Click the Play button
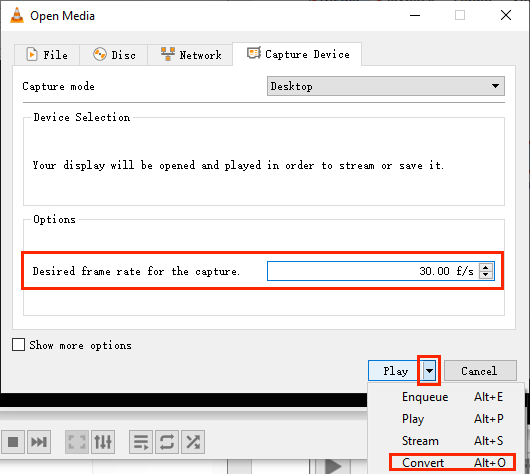The width and height of the screenshot is (530, 474). click(395, 371)
